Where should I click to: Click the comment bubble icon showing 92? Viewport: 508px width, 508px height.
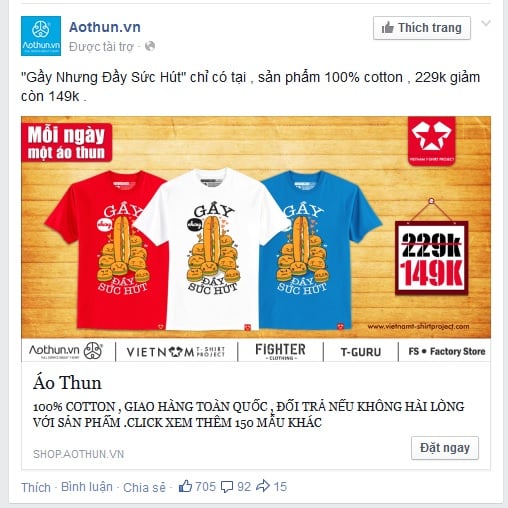tap(227, 487)
